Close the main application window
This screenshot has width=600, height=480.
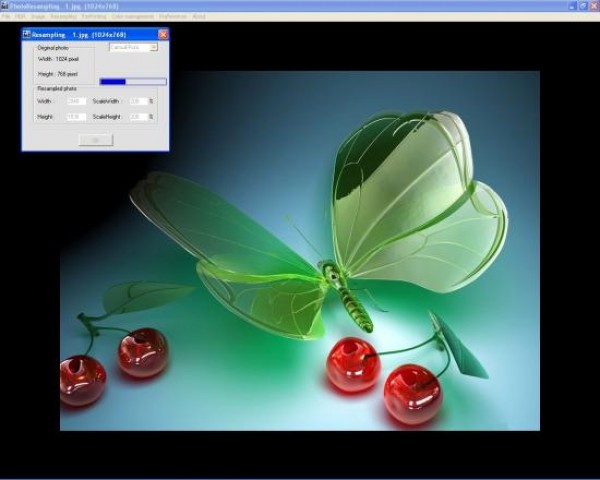pyautogui.click(x=594, y=6)
